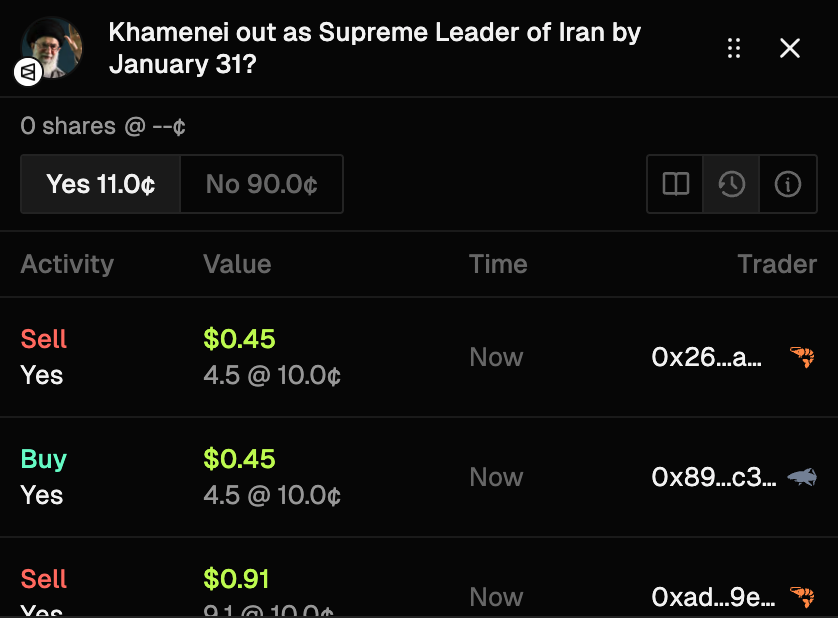Close the Khamenei market panel

point(790,48)
